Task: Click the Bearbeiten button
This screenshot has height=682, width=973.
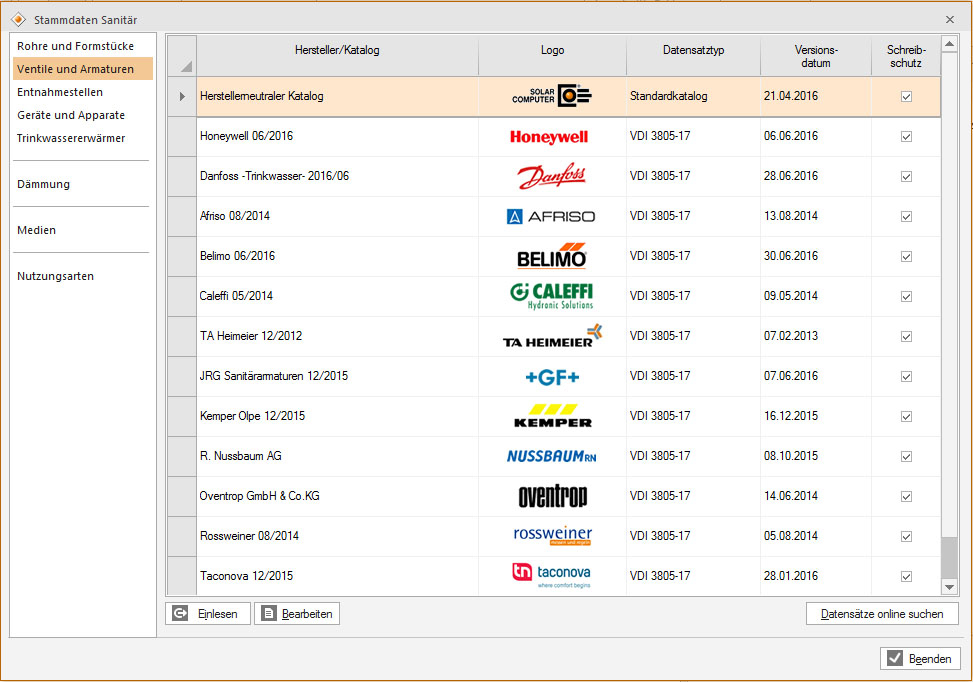Action: tap(297, 614)
